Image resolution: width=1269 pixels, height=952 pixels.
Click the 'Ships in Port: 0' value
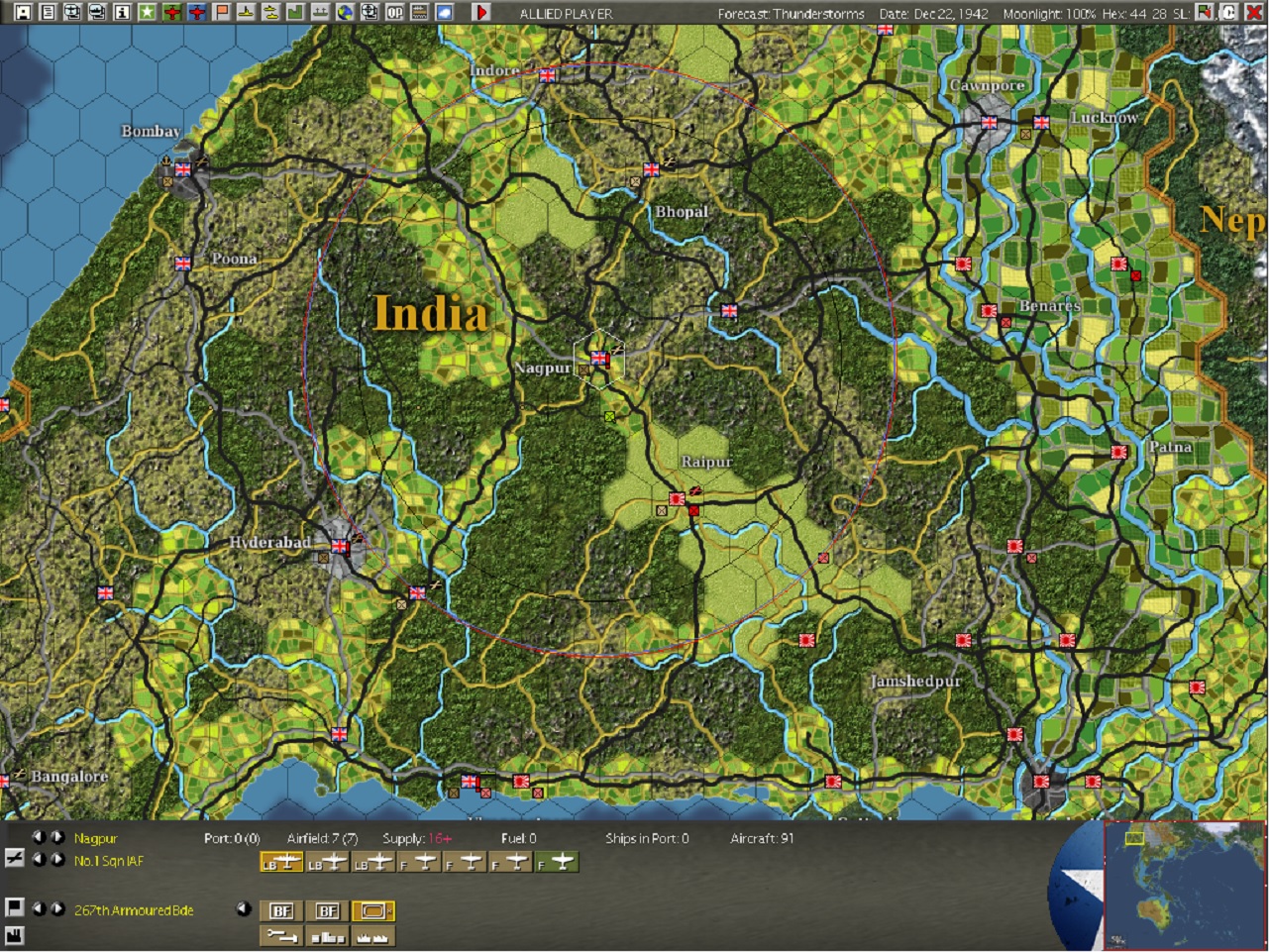click(647, 839)
